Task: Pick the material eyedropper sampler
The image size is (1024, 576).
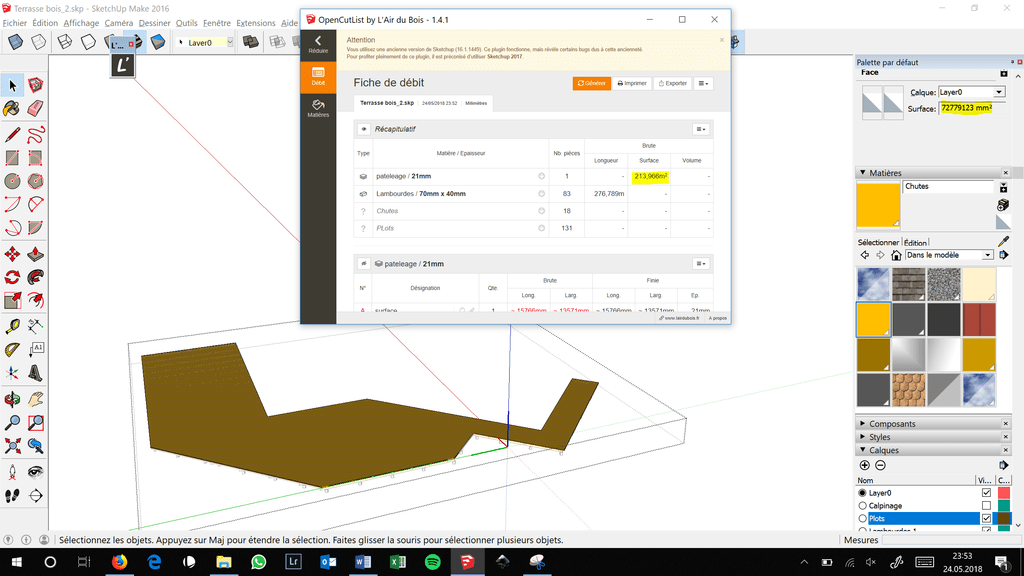Action: point(1003,242)
